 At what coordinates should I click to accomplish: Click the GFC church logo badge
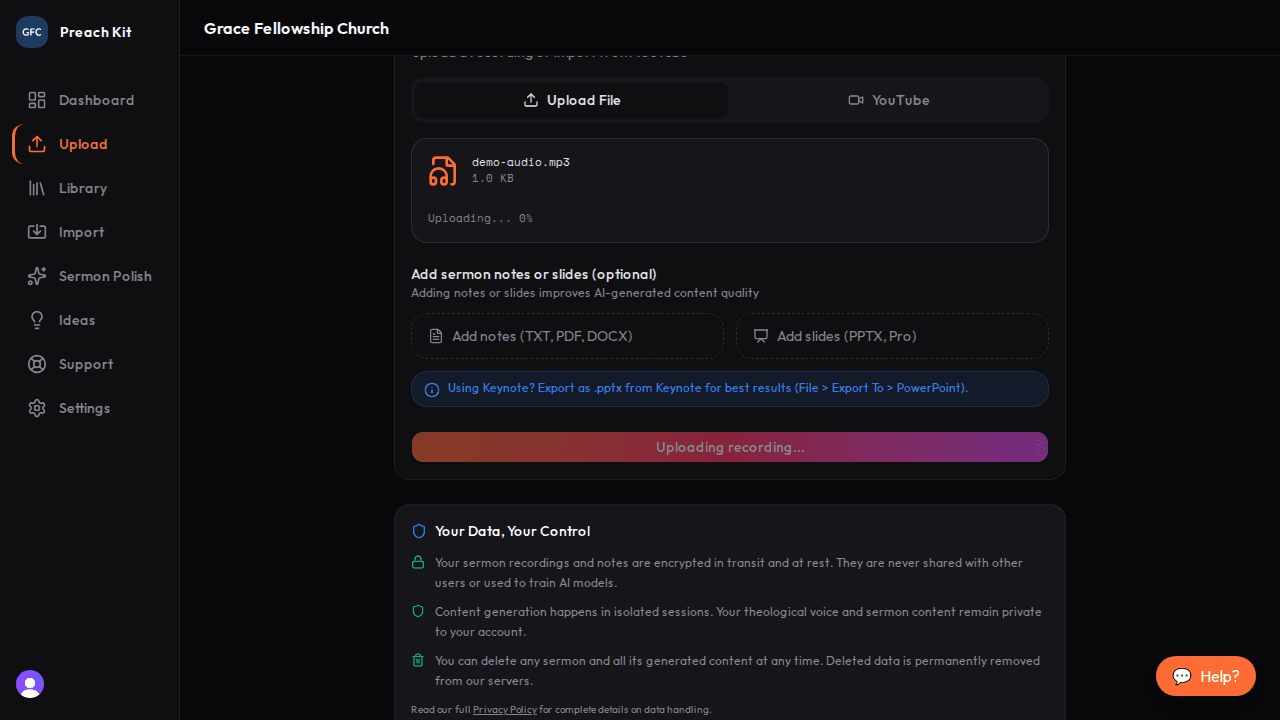click(32, 32)
